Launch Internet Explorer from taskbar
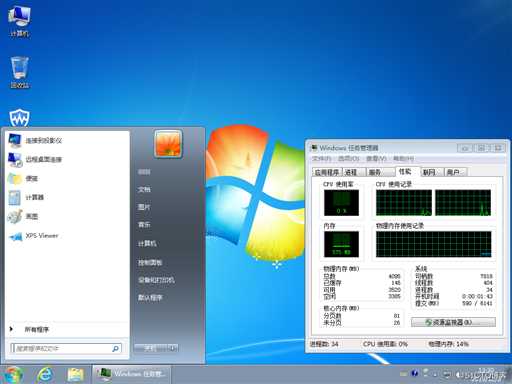This screenshot has height=384, width=512. (45, 375)
